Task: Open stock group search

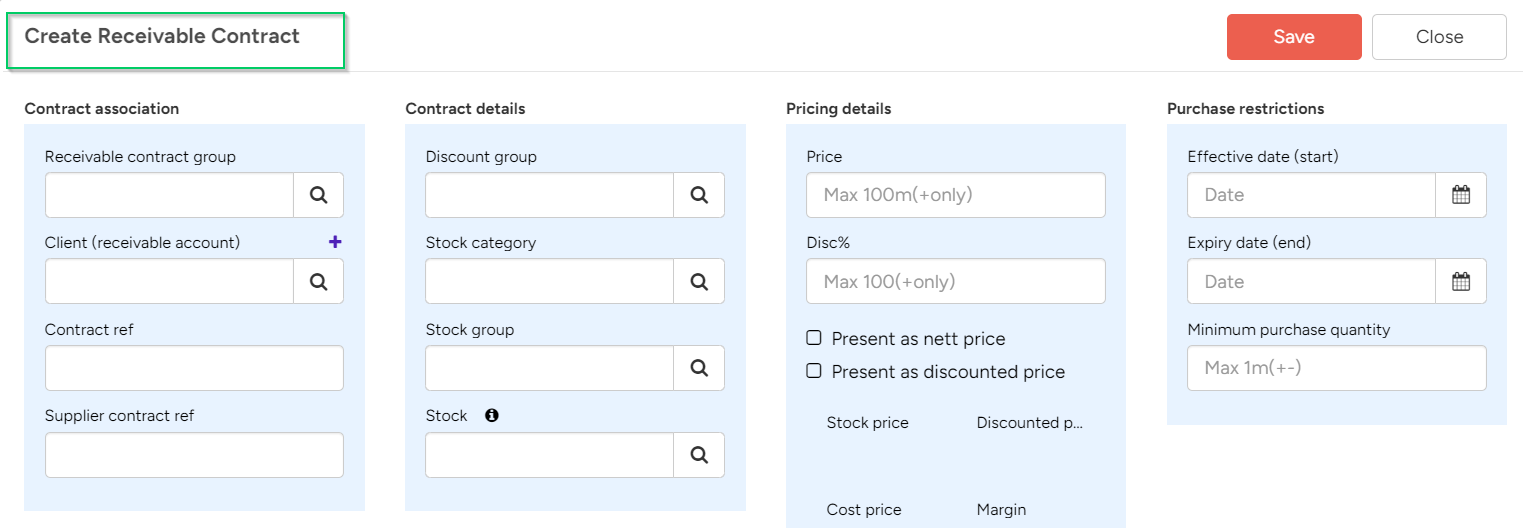Action: 699,368
